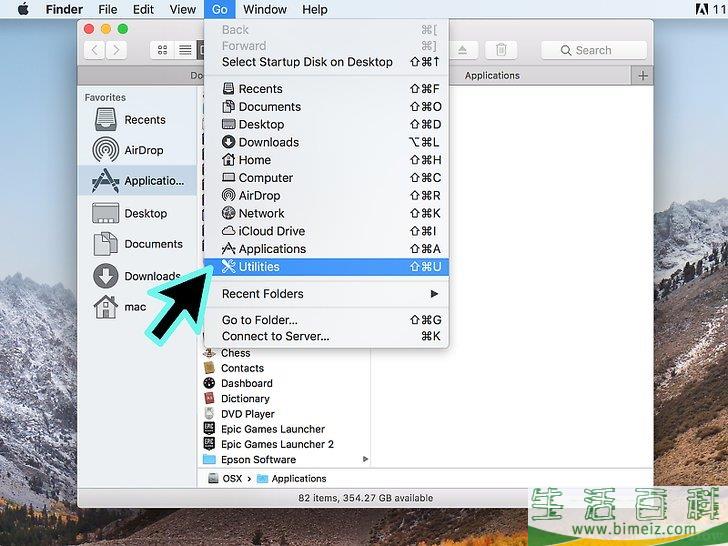Open the Edit menu
This screenshot has height=546, width=728.
click(x=143, y=9)
